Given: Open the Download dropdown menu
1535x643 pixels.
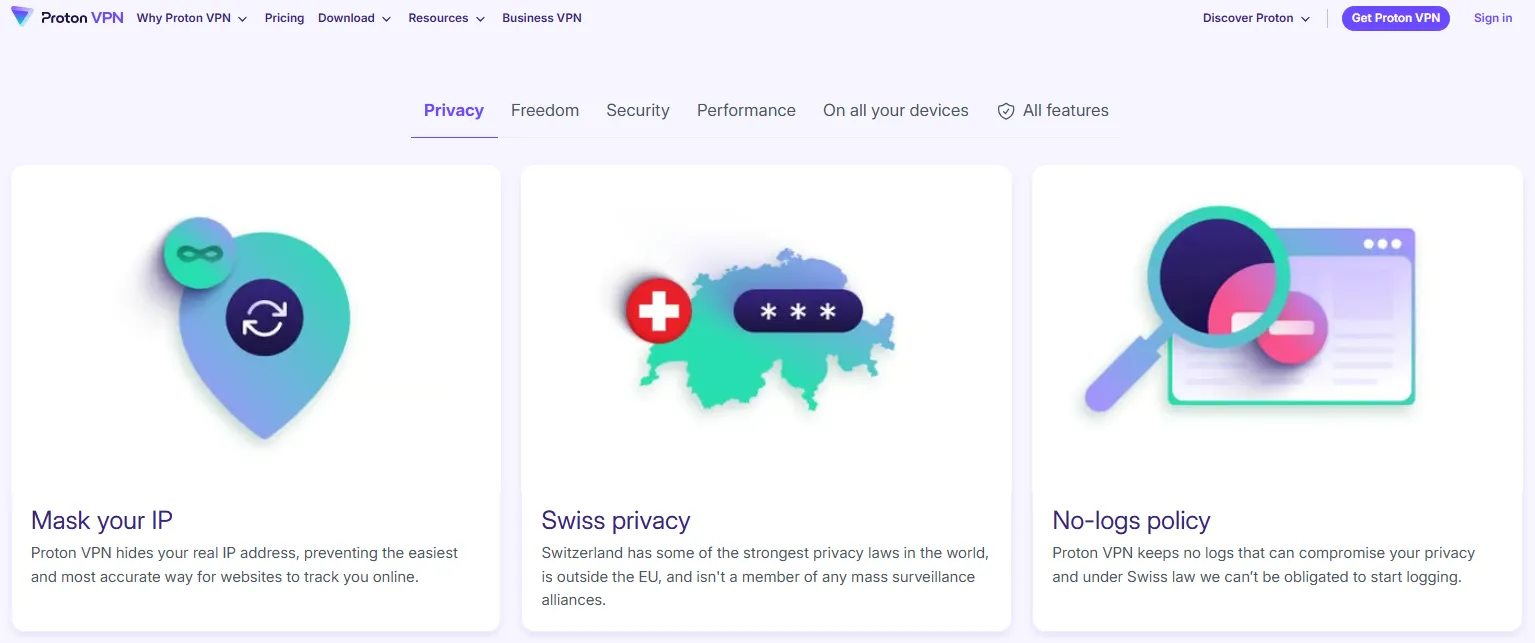Looking at the screenshot, I should (x=354, y=18).
